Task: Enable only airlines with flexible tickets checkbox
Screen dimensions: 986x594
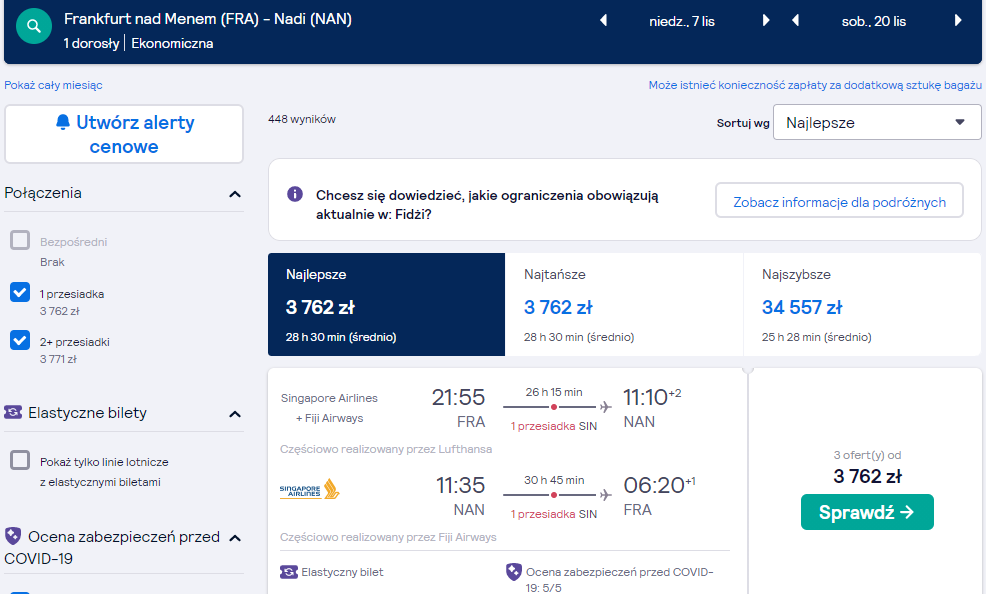Action: pyautogui.click(x=20, y=460)
